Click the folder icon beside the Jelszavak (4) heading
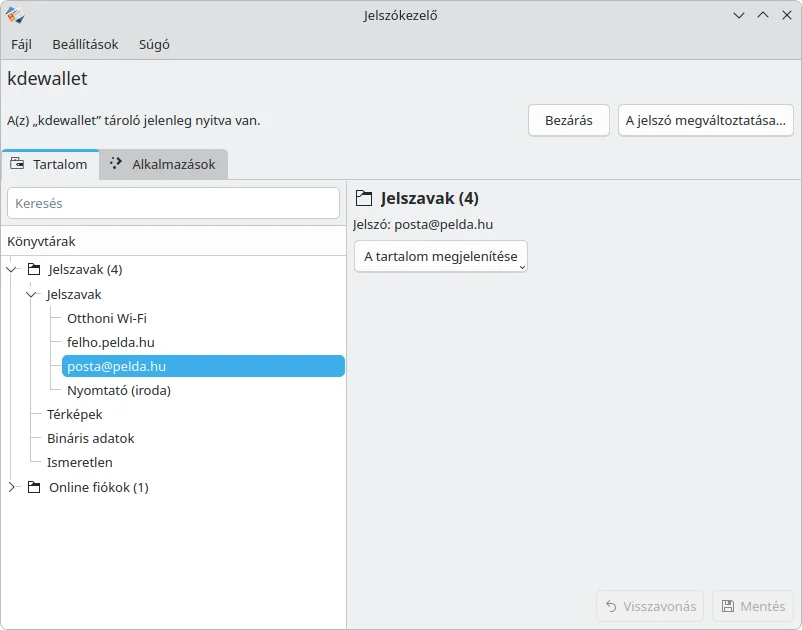The width and height of the screenshot is (802, 630). pos(364,198)
